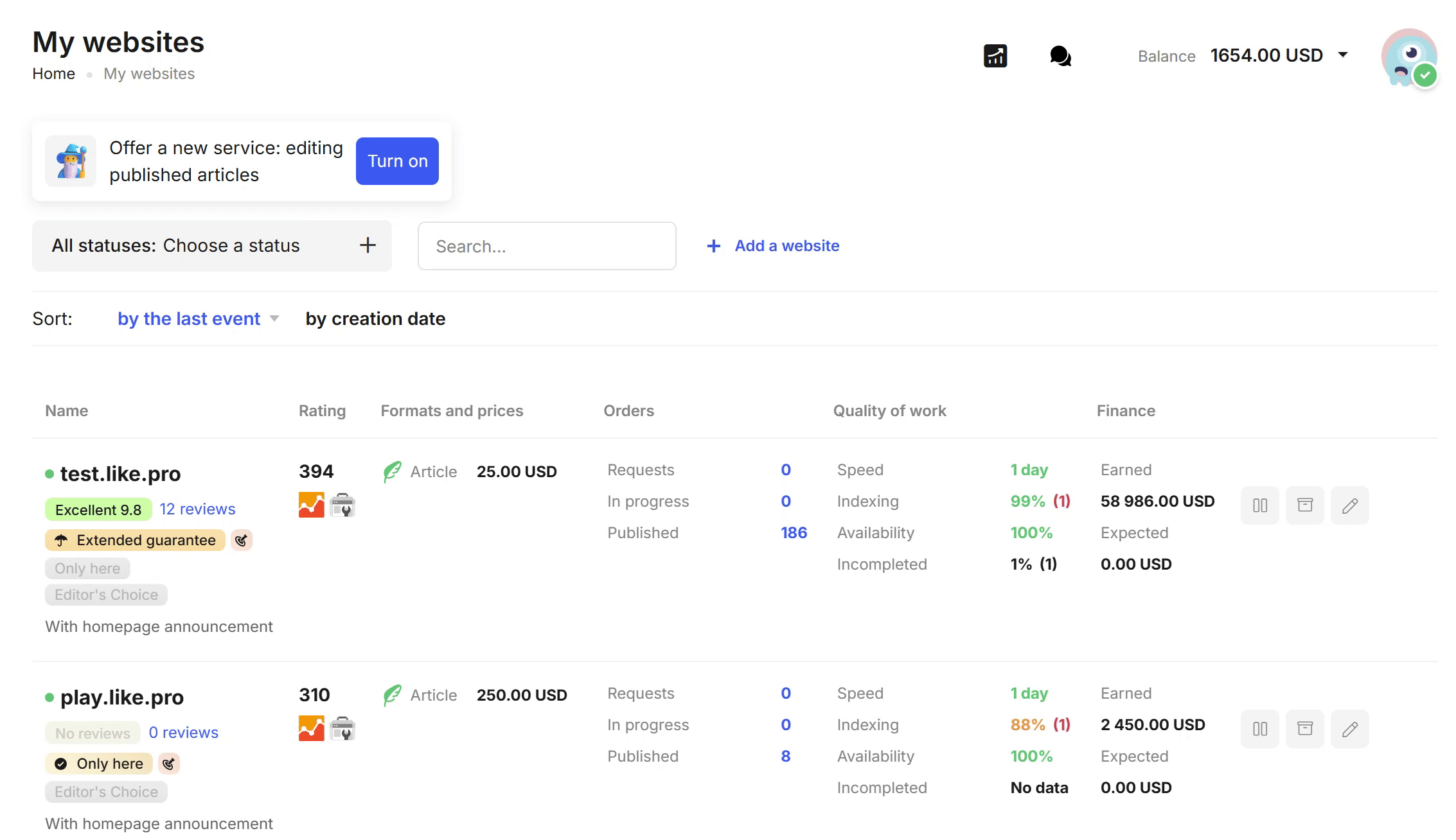Go to the Home breadcrumb
The width and height of the screenshot is (1456, 840).
click(53, 74)
